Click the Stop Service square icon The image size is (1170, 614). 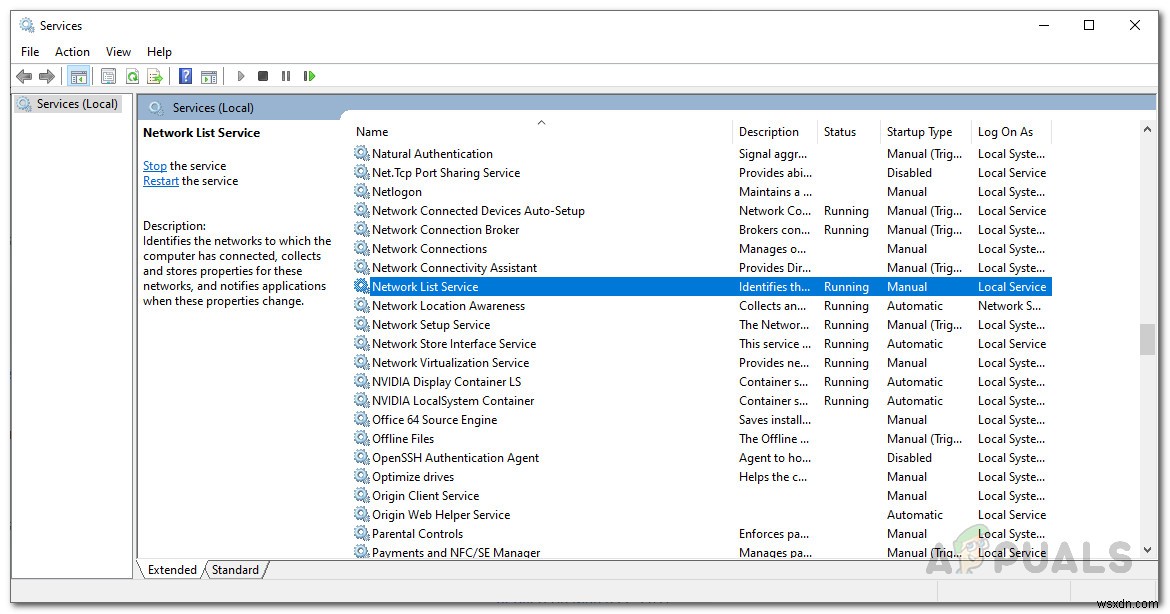click(x=262, y=75)
